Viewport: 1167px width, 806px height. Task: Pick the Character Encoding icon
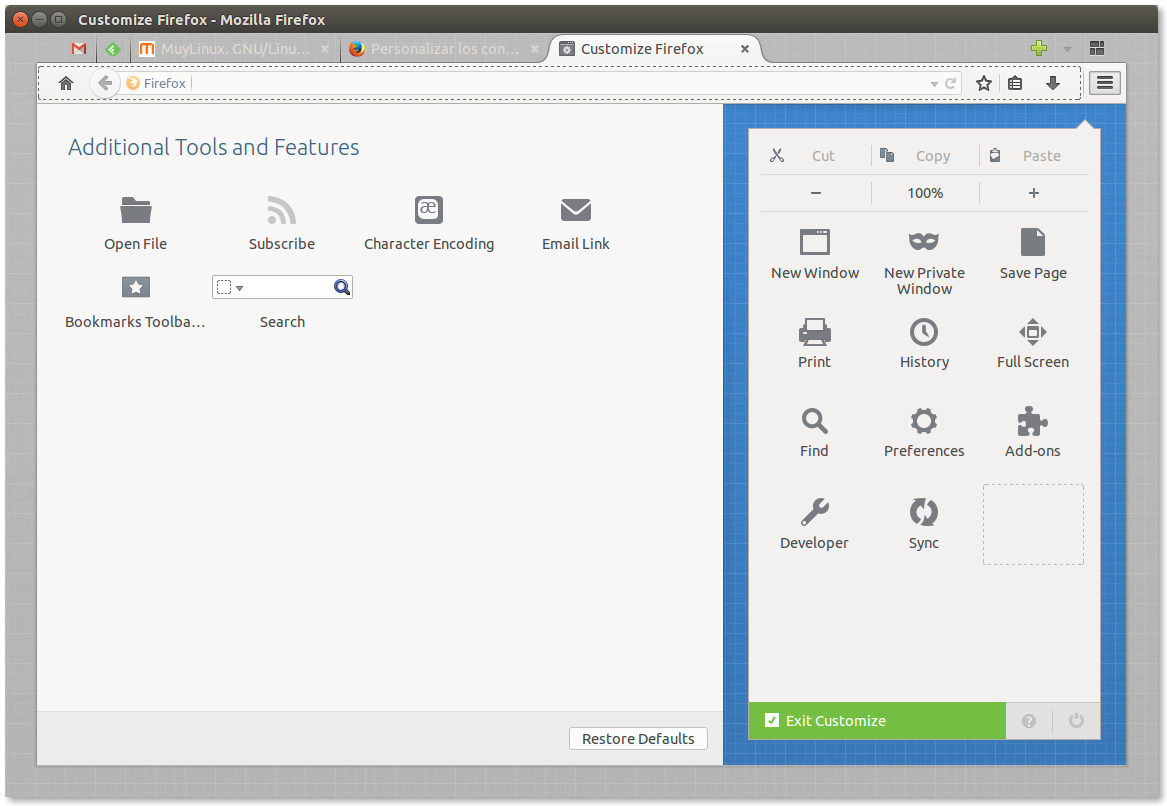pos(429,210)
